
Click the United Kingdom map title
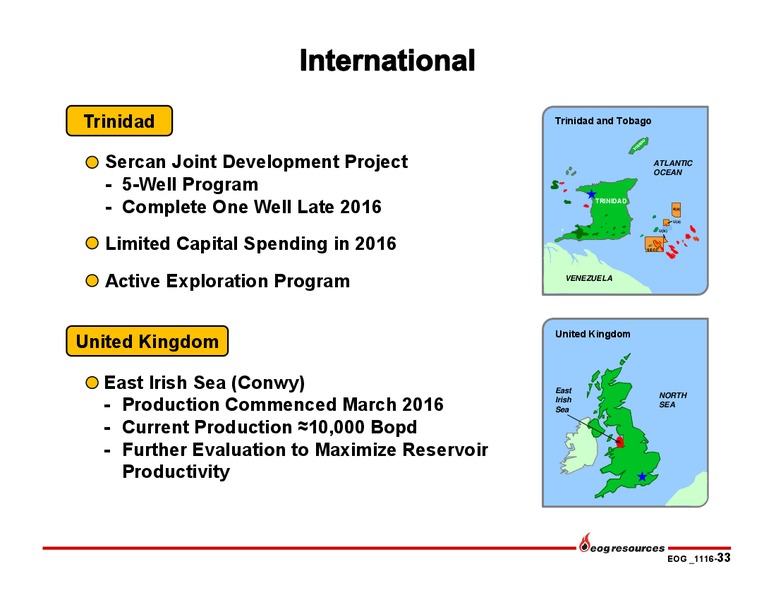point(592,334)
